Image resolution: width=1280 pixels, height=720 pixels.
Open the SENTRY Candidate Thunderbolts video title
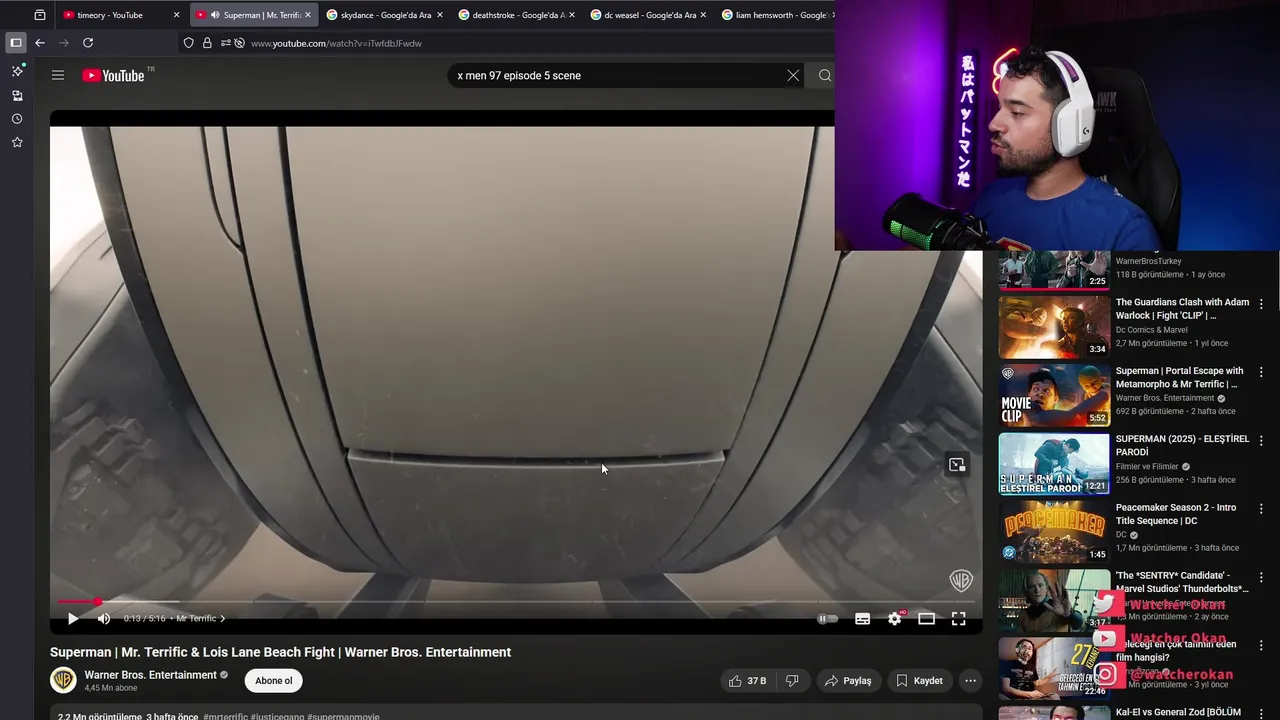(1182, 582)
